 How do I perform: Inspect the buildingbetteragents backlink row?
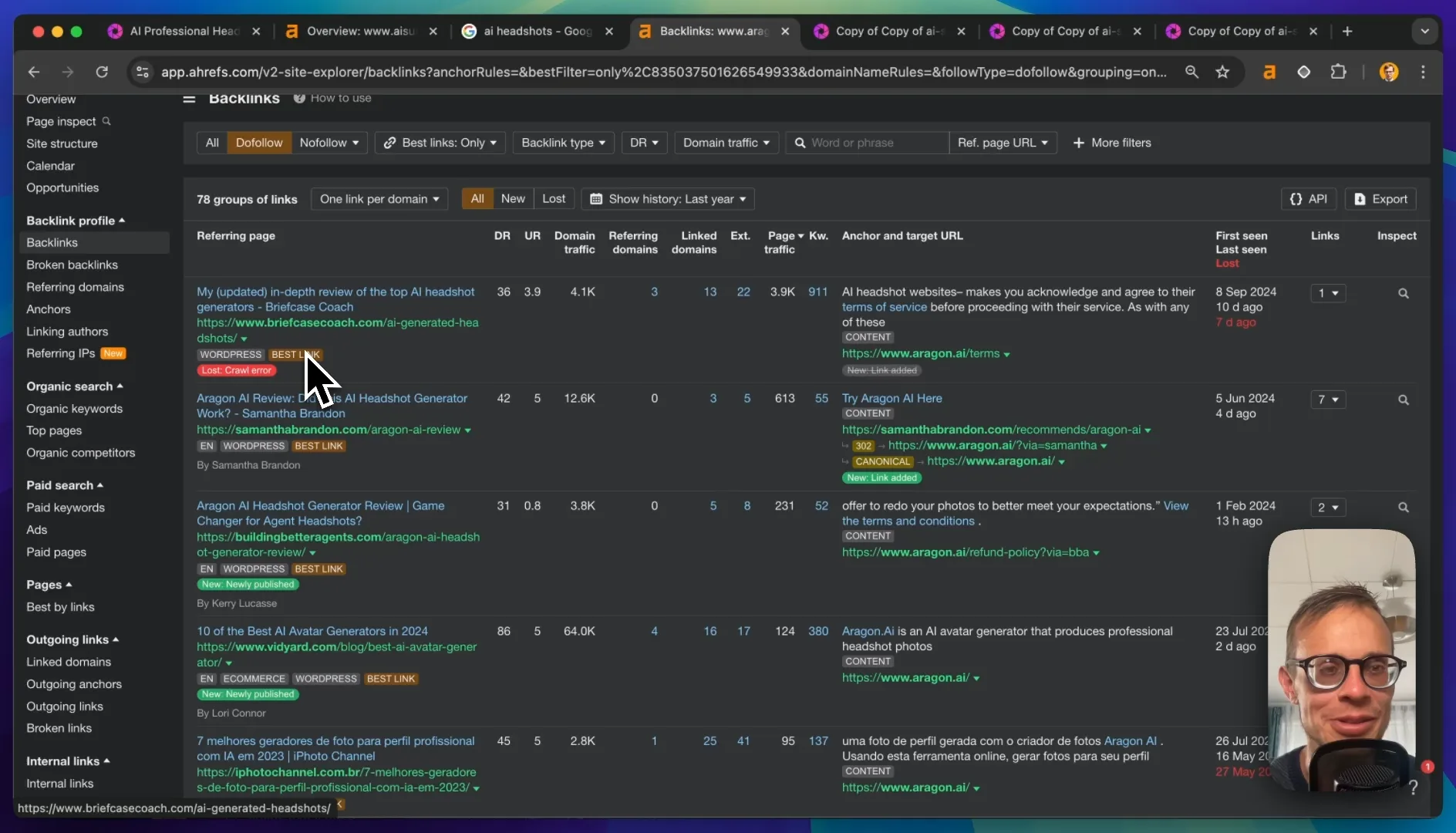click(x=1404, y=508)
